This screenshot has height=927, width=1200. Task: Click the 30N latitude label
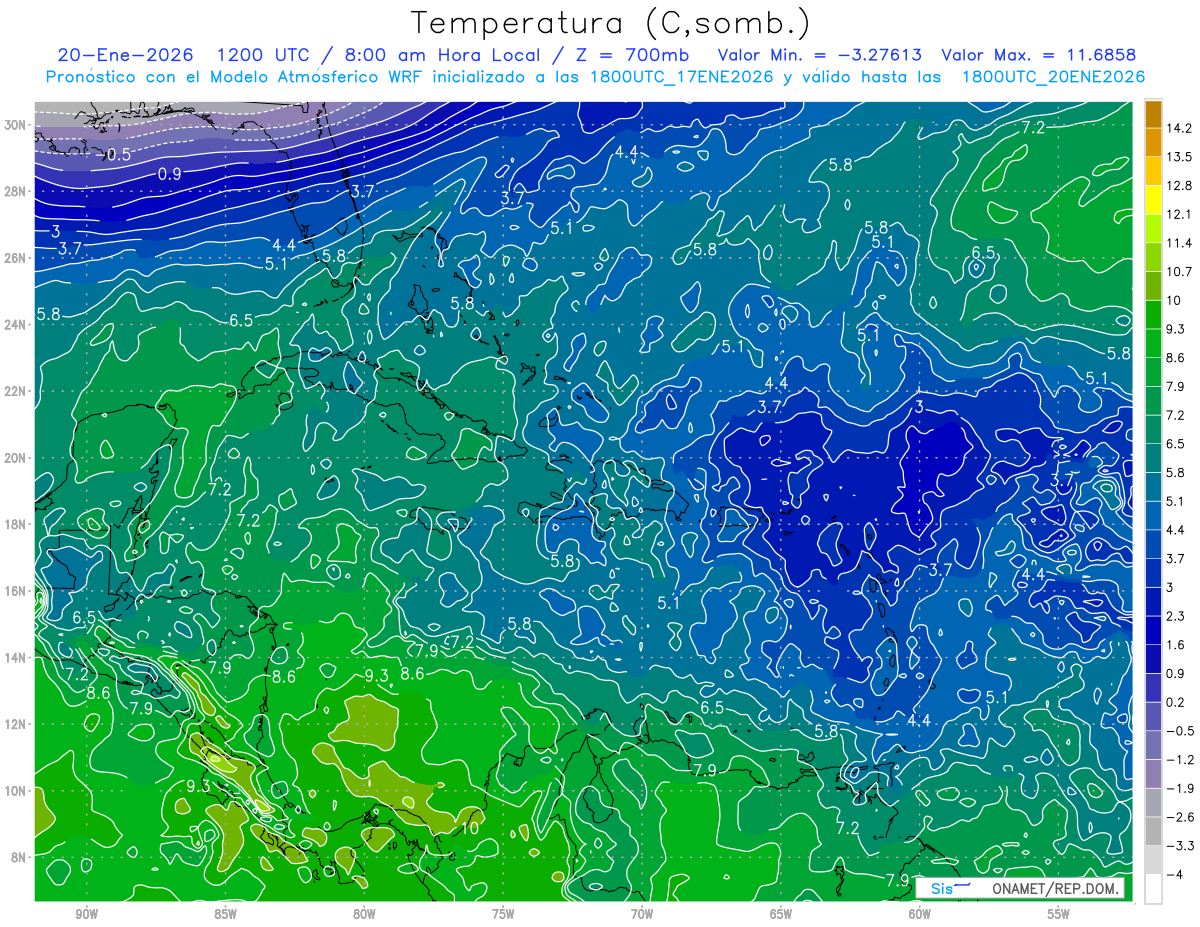pyautogui.click(x=17, y=125)
